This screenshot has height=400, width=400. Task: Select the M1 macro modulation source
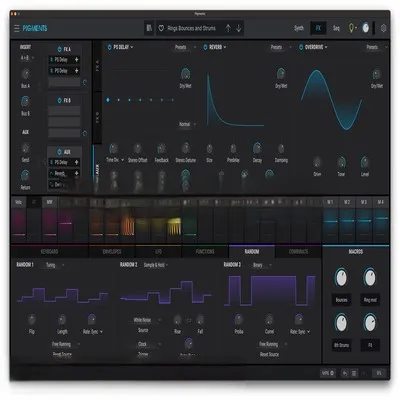point(330,202)
